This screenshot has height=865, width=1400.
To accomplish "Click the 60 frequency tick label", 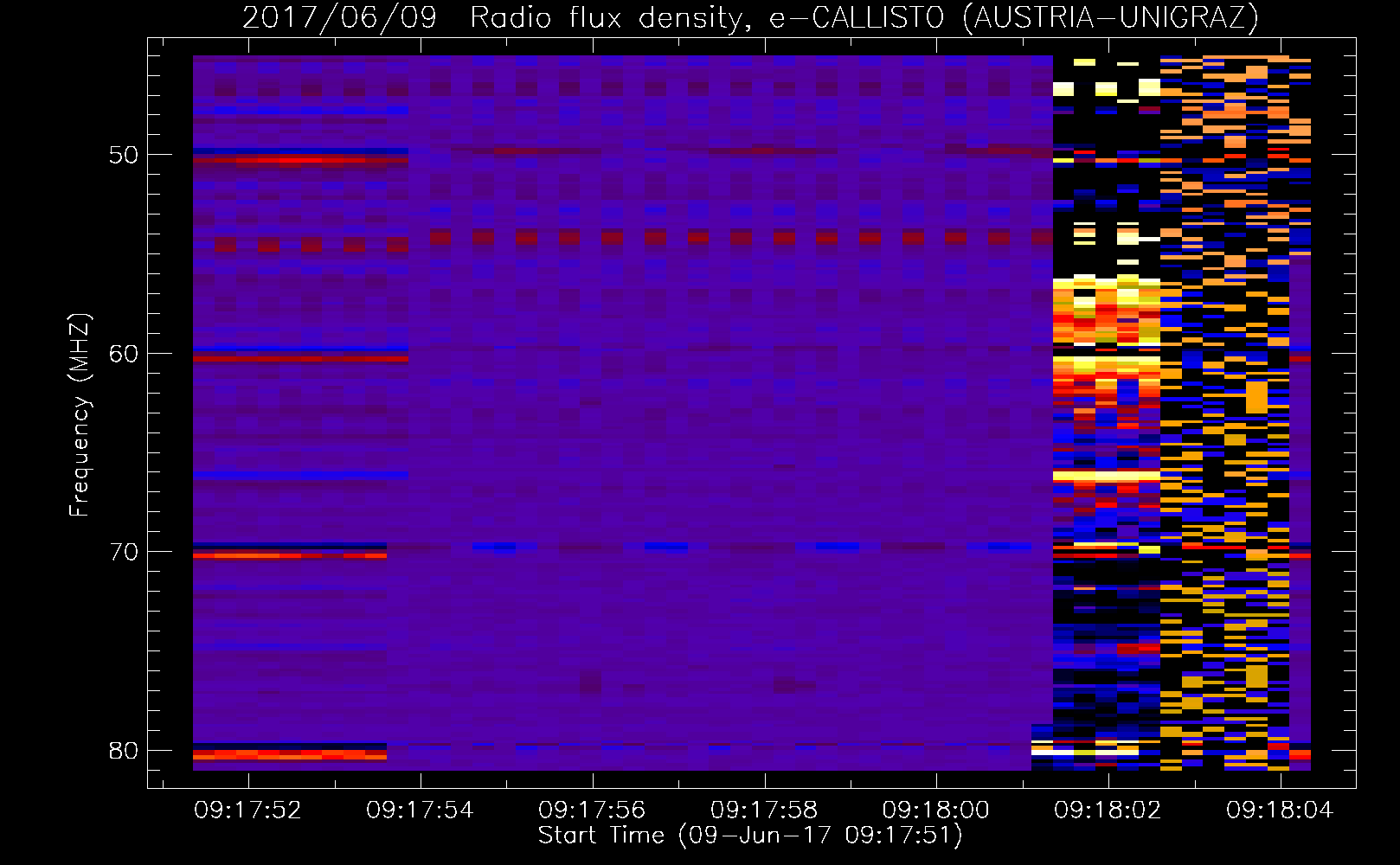I will point(124,354).
